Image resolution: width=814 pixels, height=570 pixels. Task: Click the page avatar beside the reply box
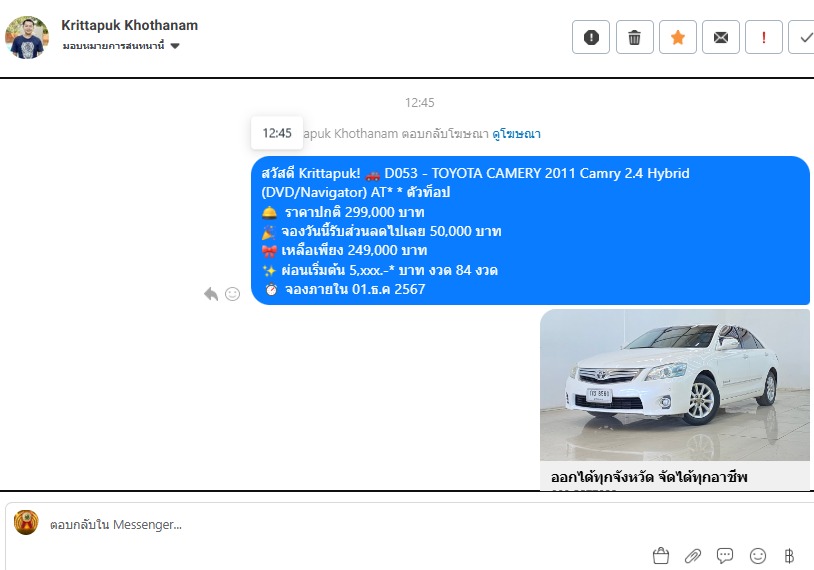click(26, 522)
